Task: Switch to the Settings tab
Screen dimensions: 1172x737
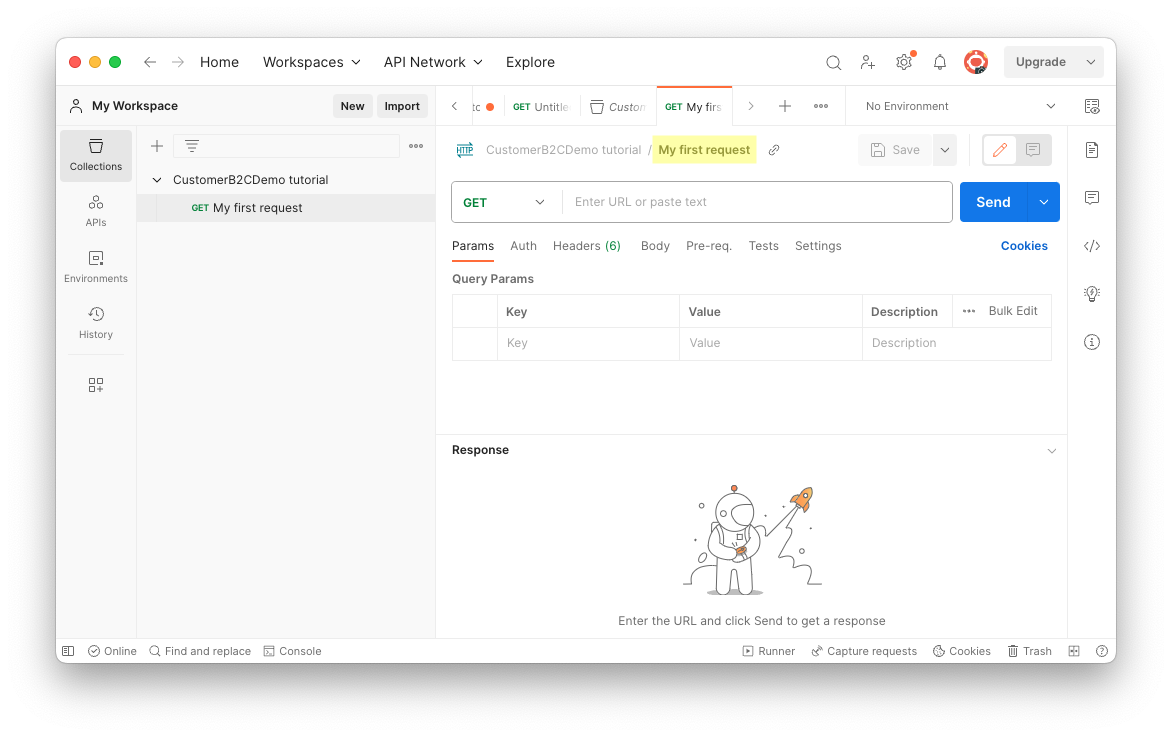Action: (x=818, y=246)
